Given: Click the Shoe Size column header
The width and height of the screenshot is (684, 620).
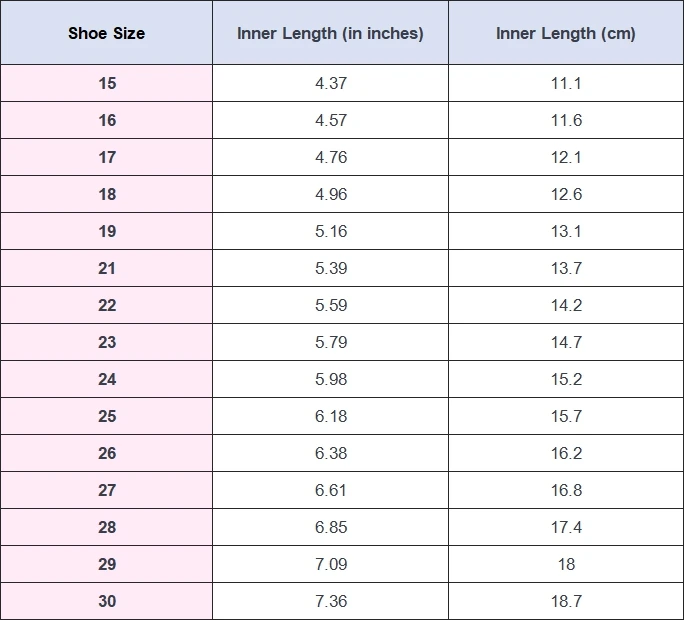Looking at the screenshot, I should click(106, 33).
